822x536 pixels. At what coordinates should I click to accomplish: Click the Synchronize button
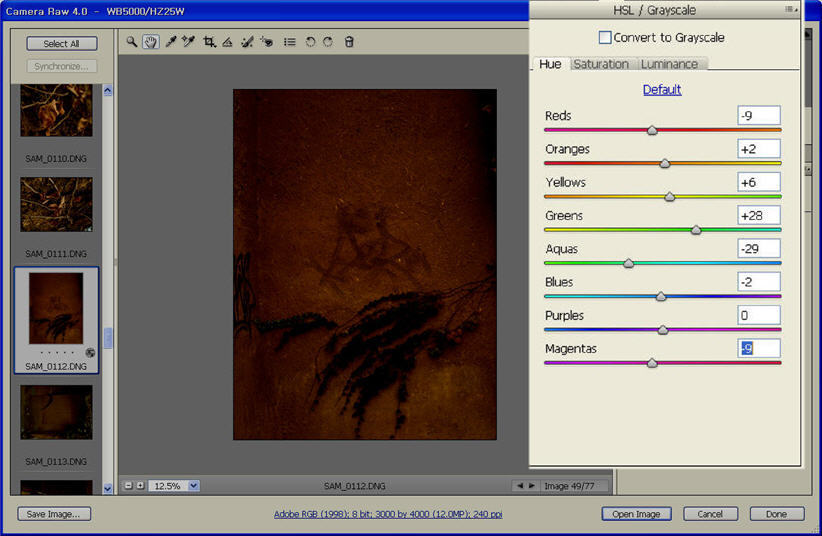pyautogui.click(x=62, y=66)
